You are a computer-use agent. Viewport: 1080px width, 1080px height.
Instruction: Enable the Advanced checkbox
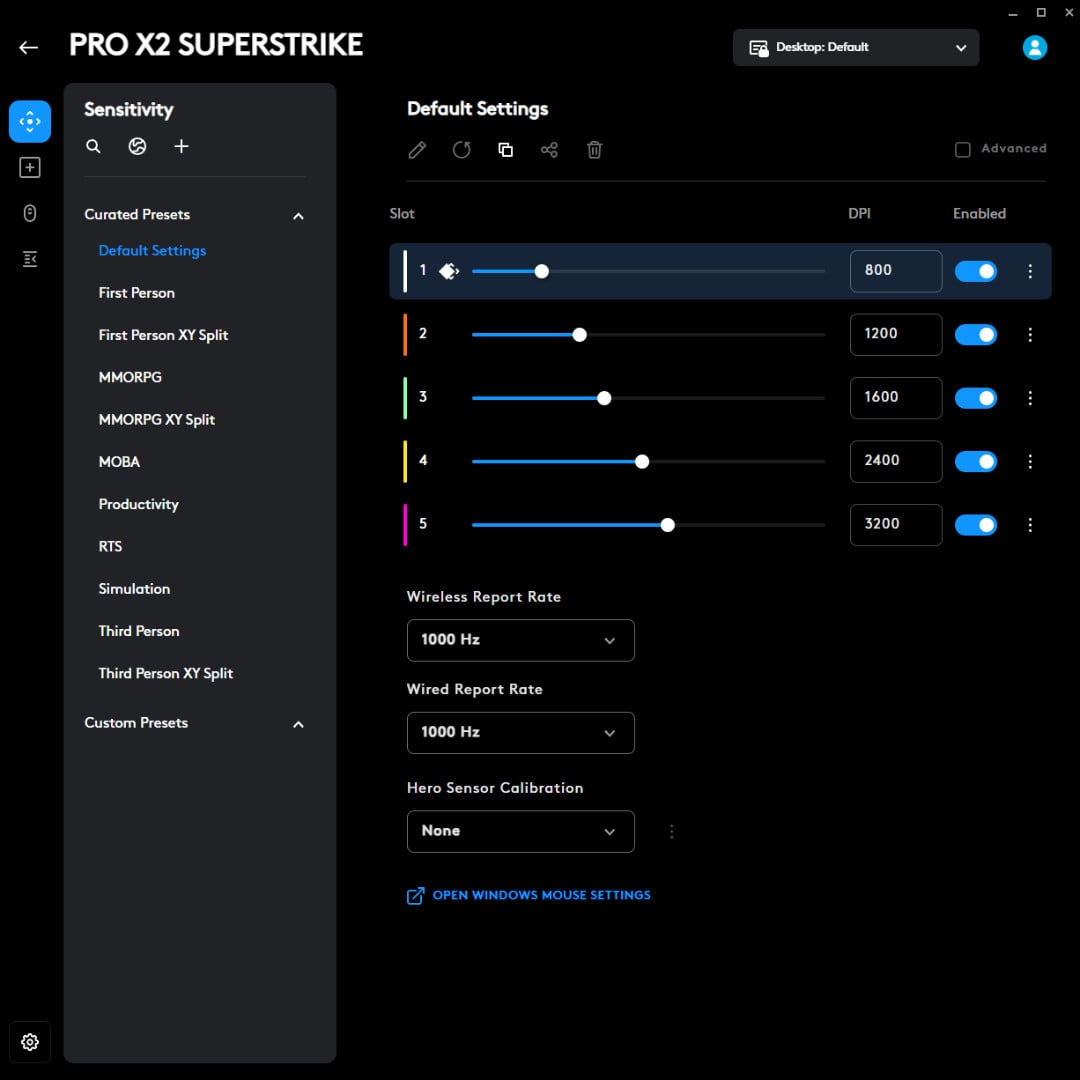click(962, 149)
